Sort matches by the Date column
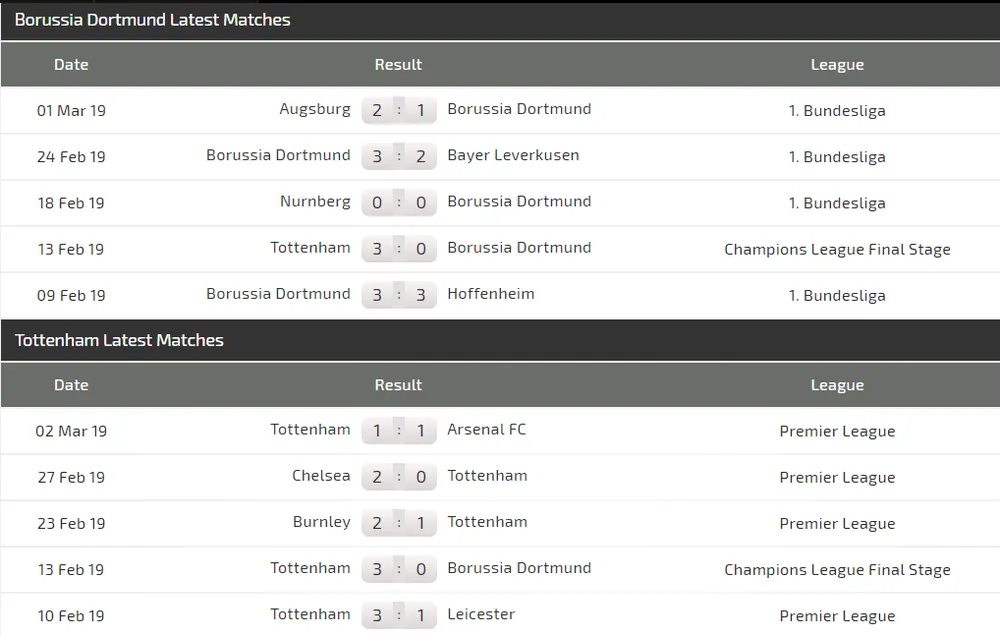Image resolution: width=1000 pixels, height=636 pixels. click(x=71, y=64)
